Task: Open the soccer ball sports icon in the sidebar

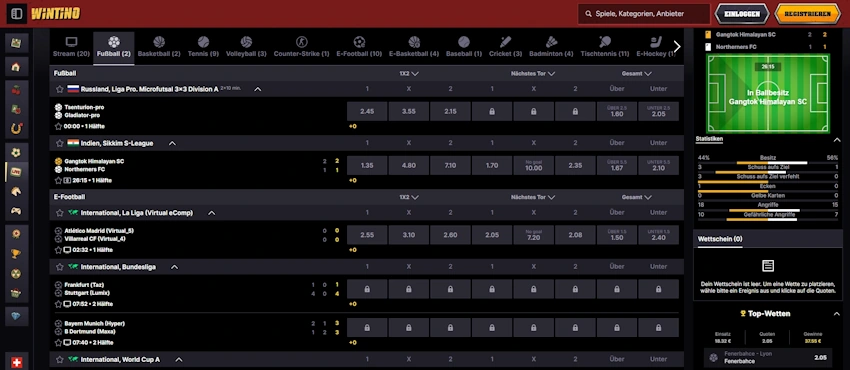Action: point(16,152)
